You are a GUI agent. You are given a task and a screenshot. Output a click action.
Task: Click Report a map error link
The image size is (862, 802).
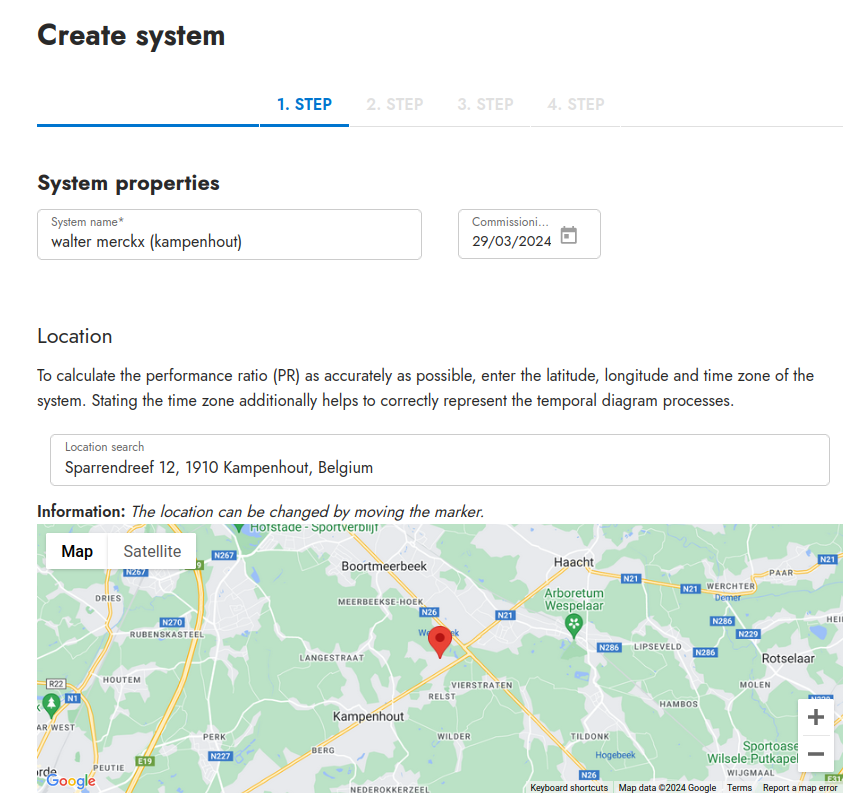(800, 788)
